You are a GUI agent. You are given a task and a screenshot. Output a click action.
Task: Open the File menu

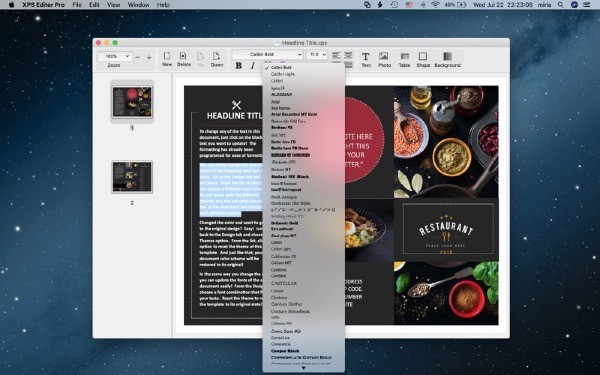(x=77, y=5)
